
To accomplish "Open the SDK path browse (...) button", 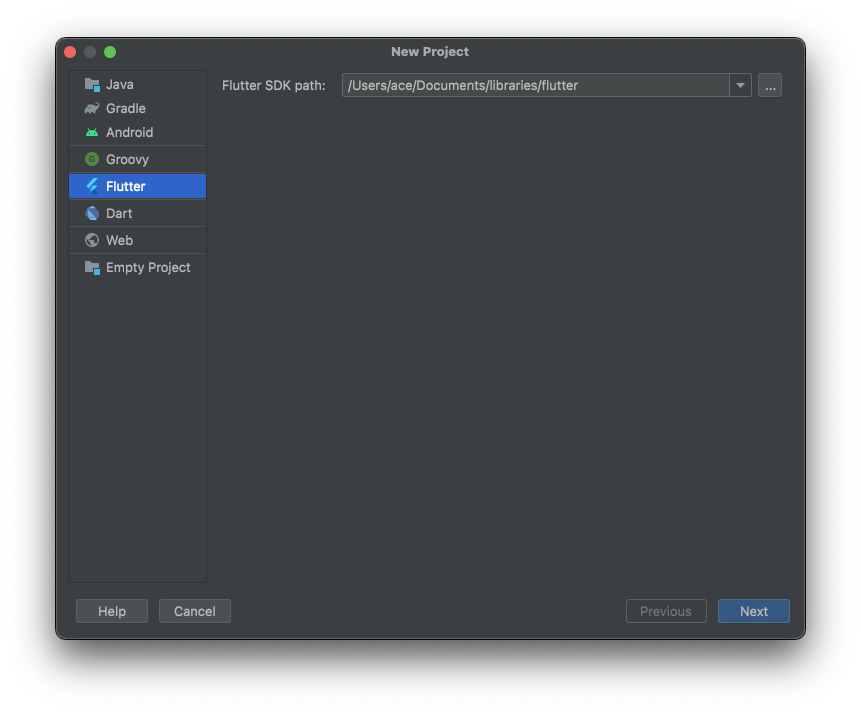I will 770,85.
